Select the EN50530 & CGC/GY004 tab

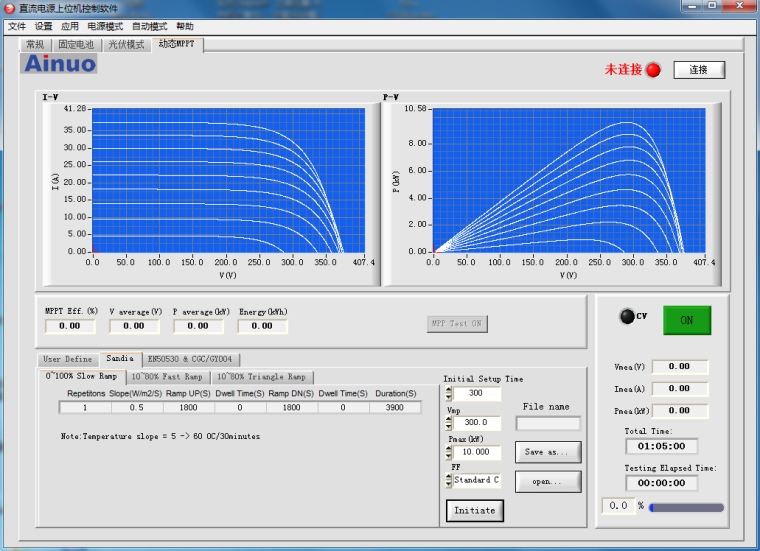190,359
